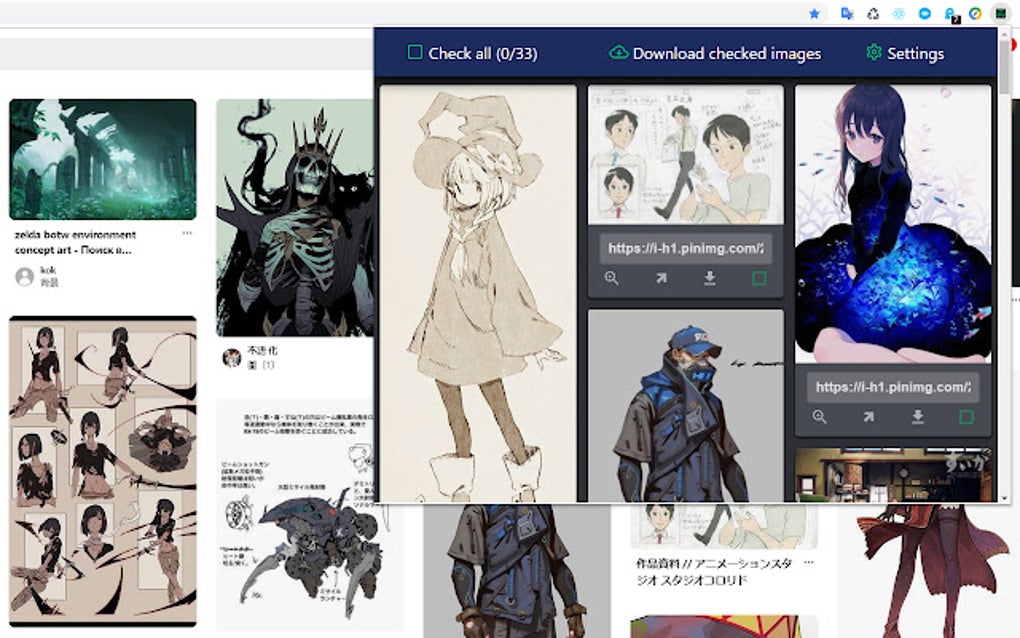Viewport: 1020px width, 638px height.
Task: Click the green image downloader extension icon
Action: pos(1000,13)
